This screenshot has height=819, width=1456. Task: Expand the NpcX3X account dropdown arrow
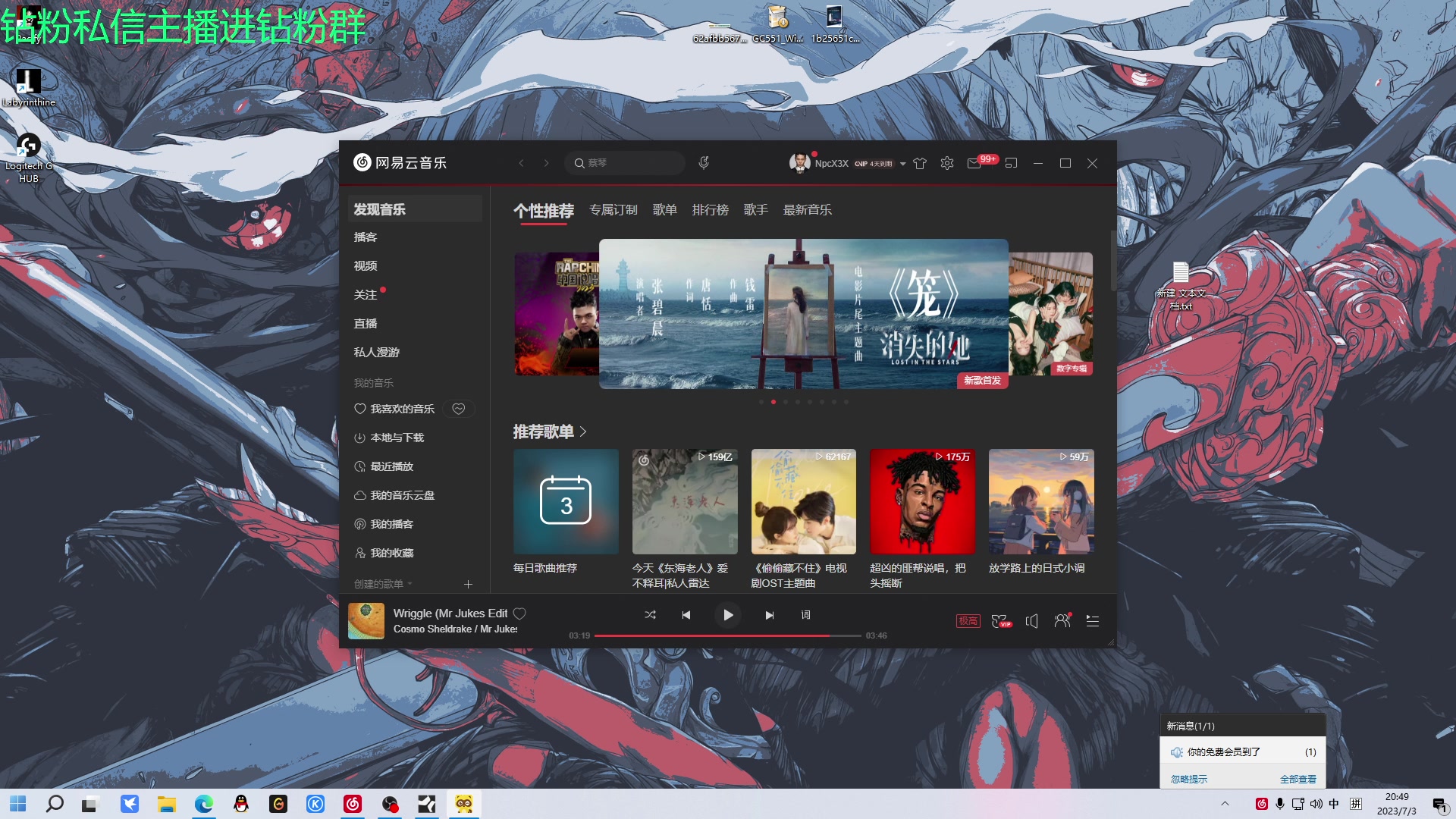902,164
